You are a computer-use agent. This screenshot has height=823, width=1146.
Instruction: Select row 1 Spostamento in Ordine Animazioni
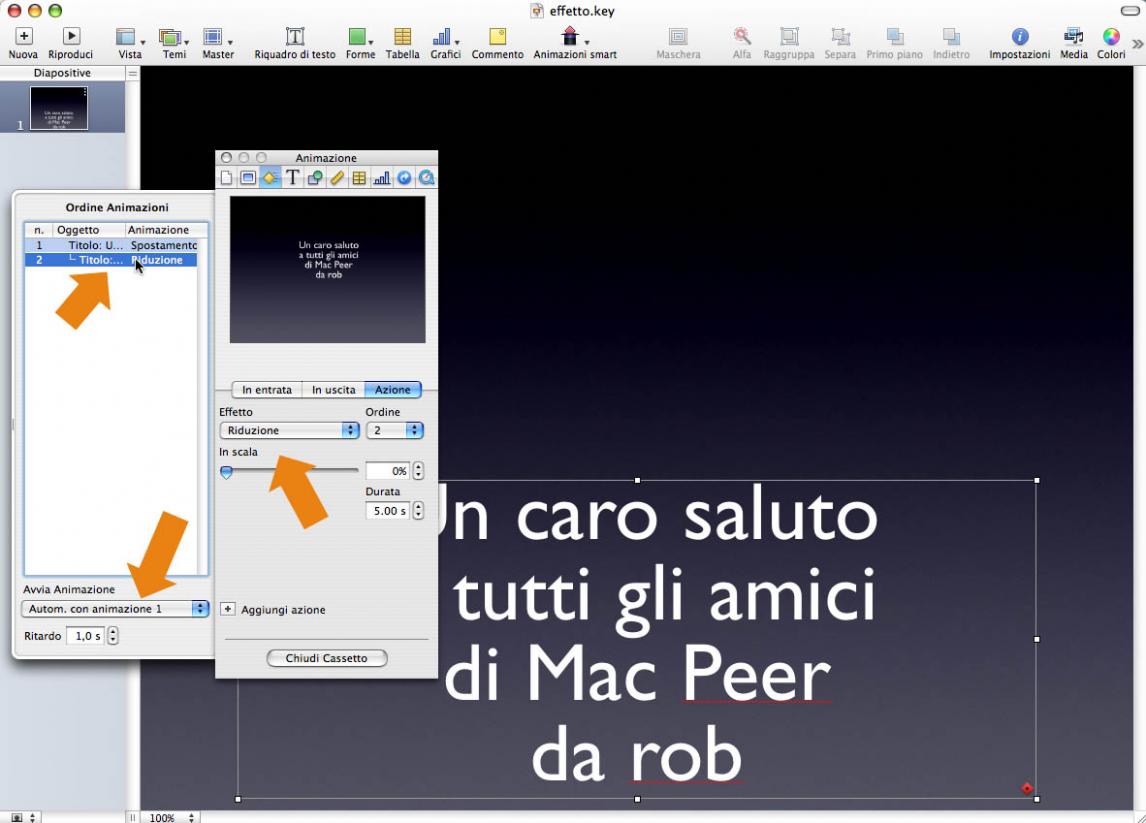coord(111,245)
